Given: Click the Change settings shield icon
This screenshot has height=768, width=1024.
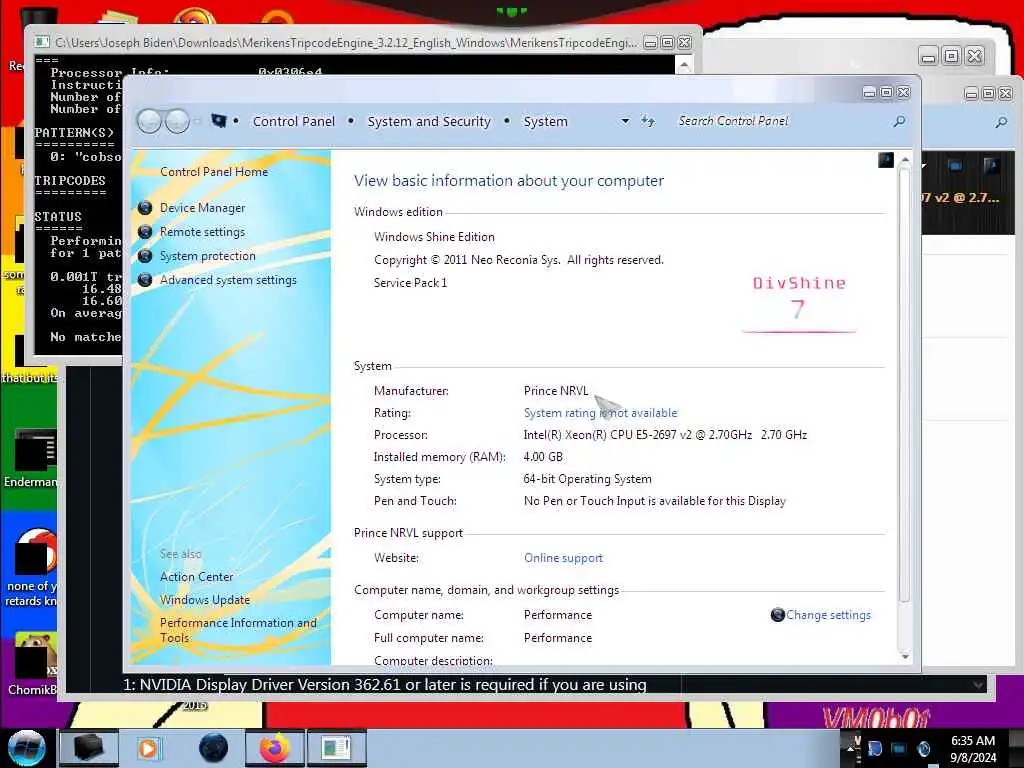Looking at the screenshot, I should tap(777, 615).
